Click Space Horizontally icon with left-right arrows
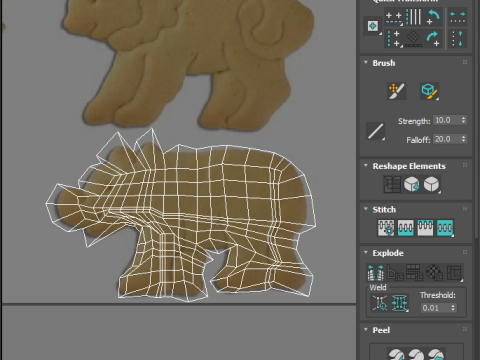 [457, 17]
